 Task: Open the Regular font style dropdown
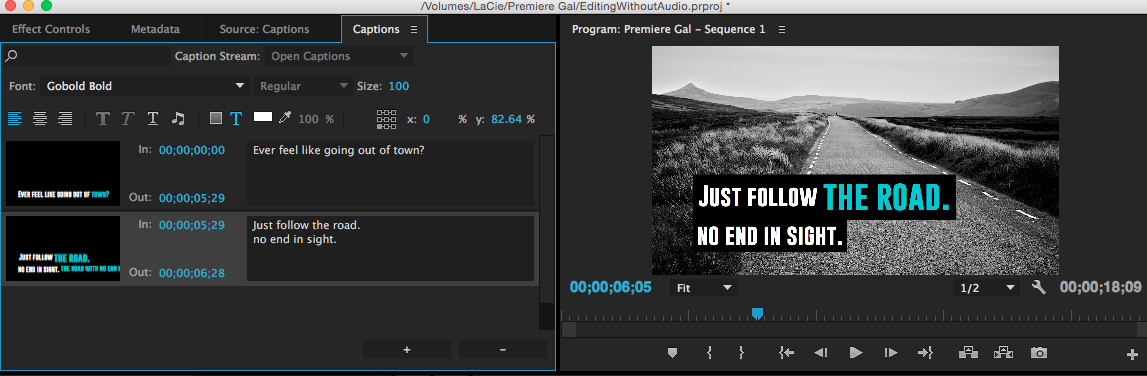pyautogui.click(x=303, y=86)
